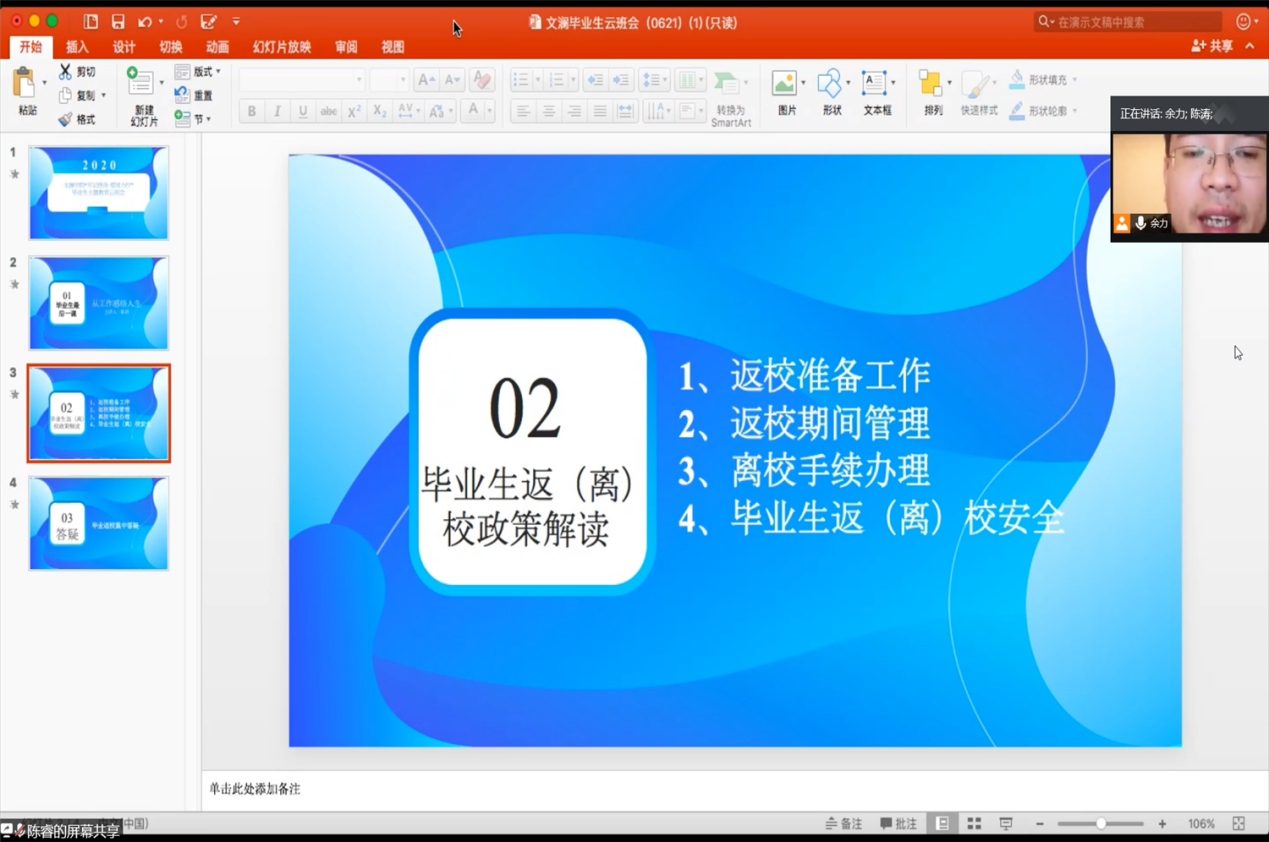
Task: Open the Insert (插入) tab
Action: tap(77, 47)
